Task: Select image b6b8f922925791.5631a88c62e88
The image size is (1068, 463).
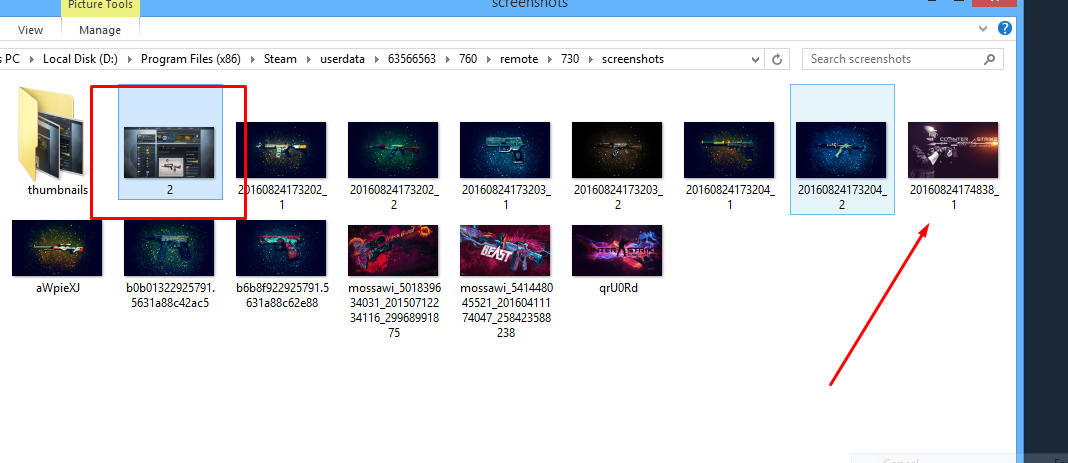Action: (x=281, y=248)
